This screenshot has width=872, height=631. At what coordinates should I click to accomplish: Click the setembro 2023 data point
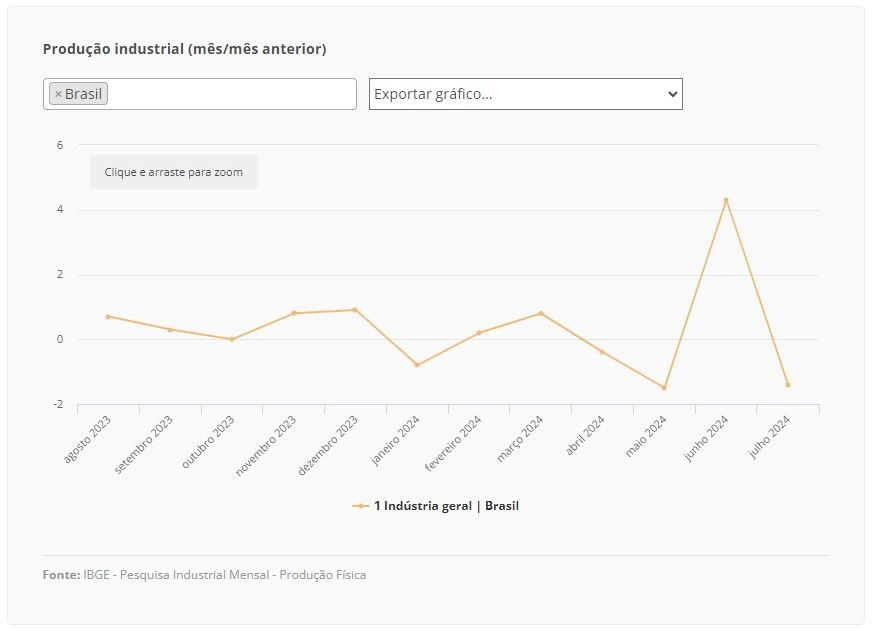[170, 330]
